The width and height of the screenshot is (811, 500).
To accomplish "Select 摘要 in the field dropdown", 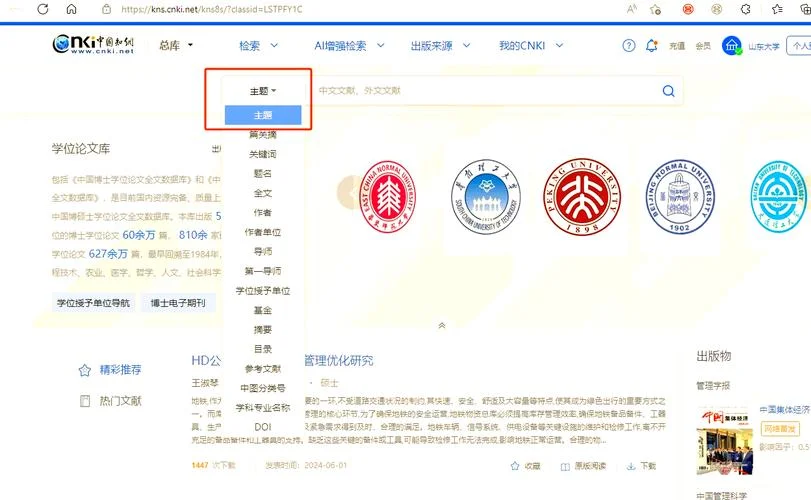I will point(263,329).
